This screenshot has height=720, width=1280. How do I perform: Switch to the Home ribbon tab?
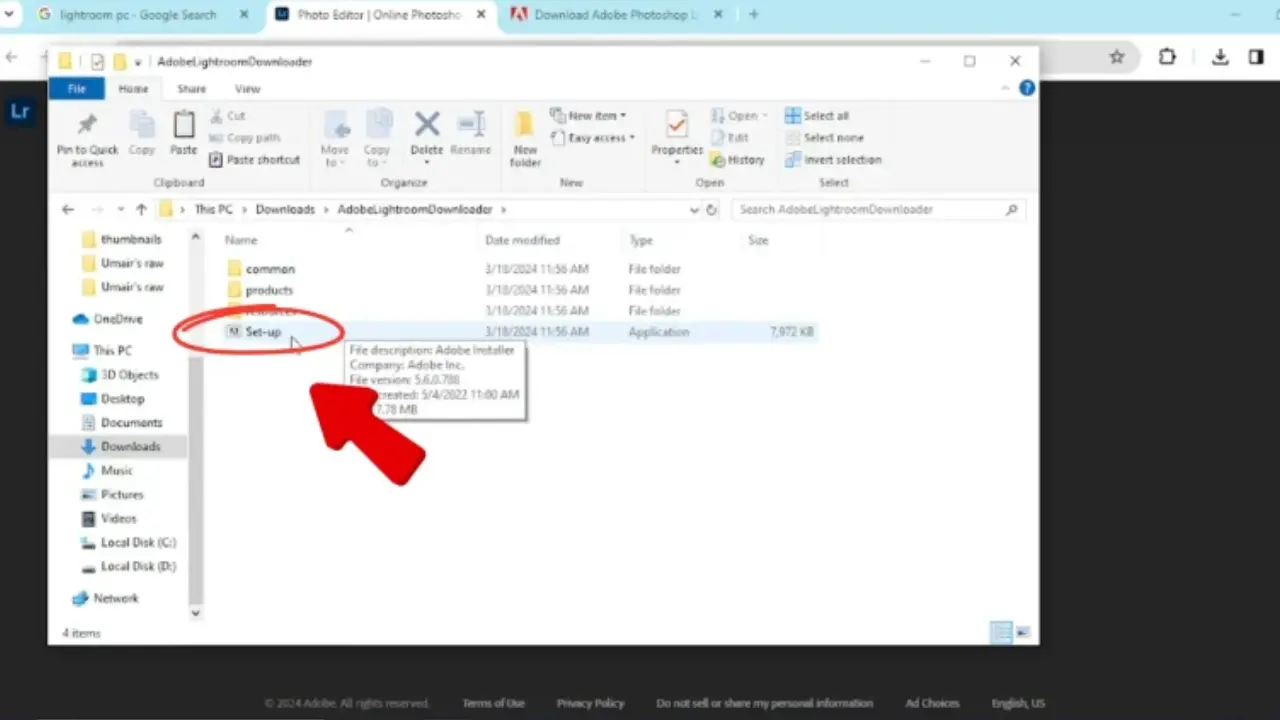click(133, 89)
